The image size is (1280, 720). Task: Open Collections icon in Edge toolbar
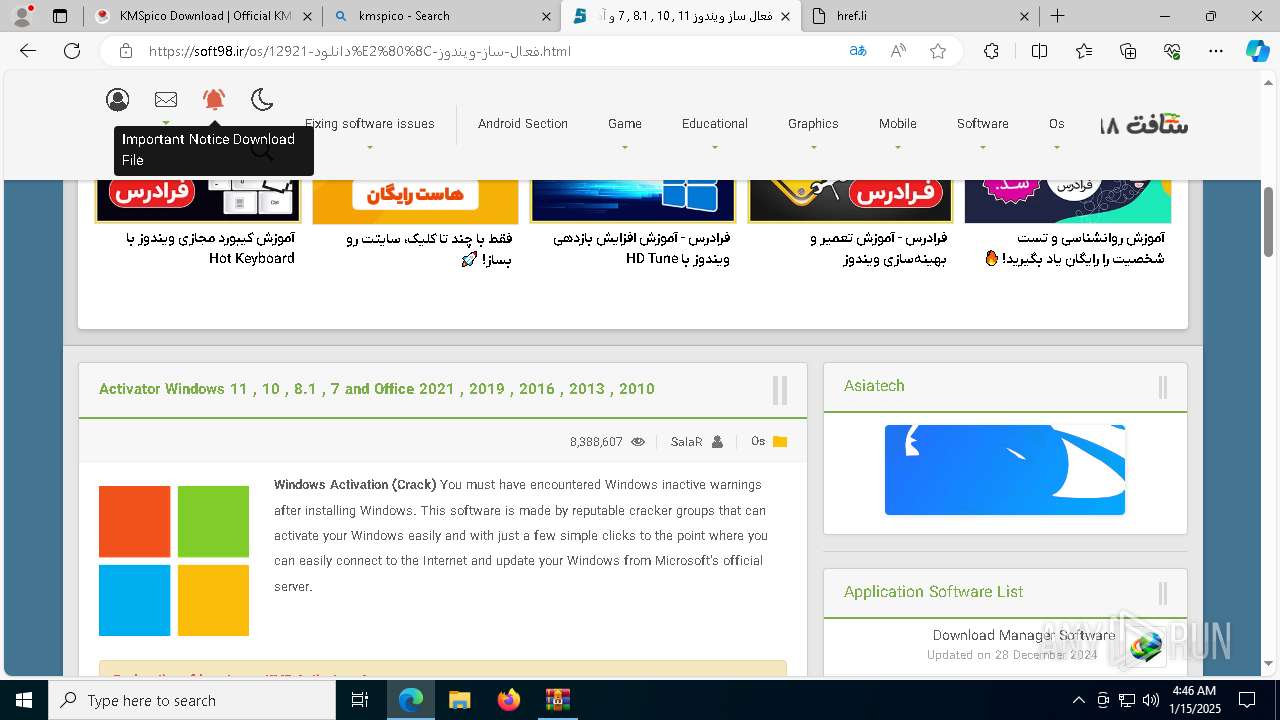pos(1128,51)
